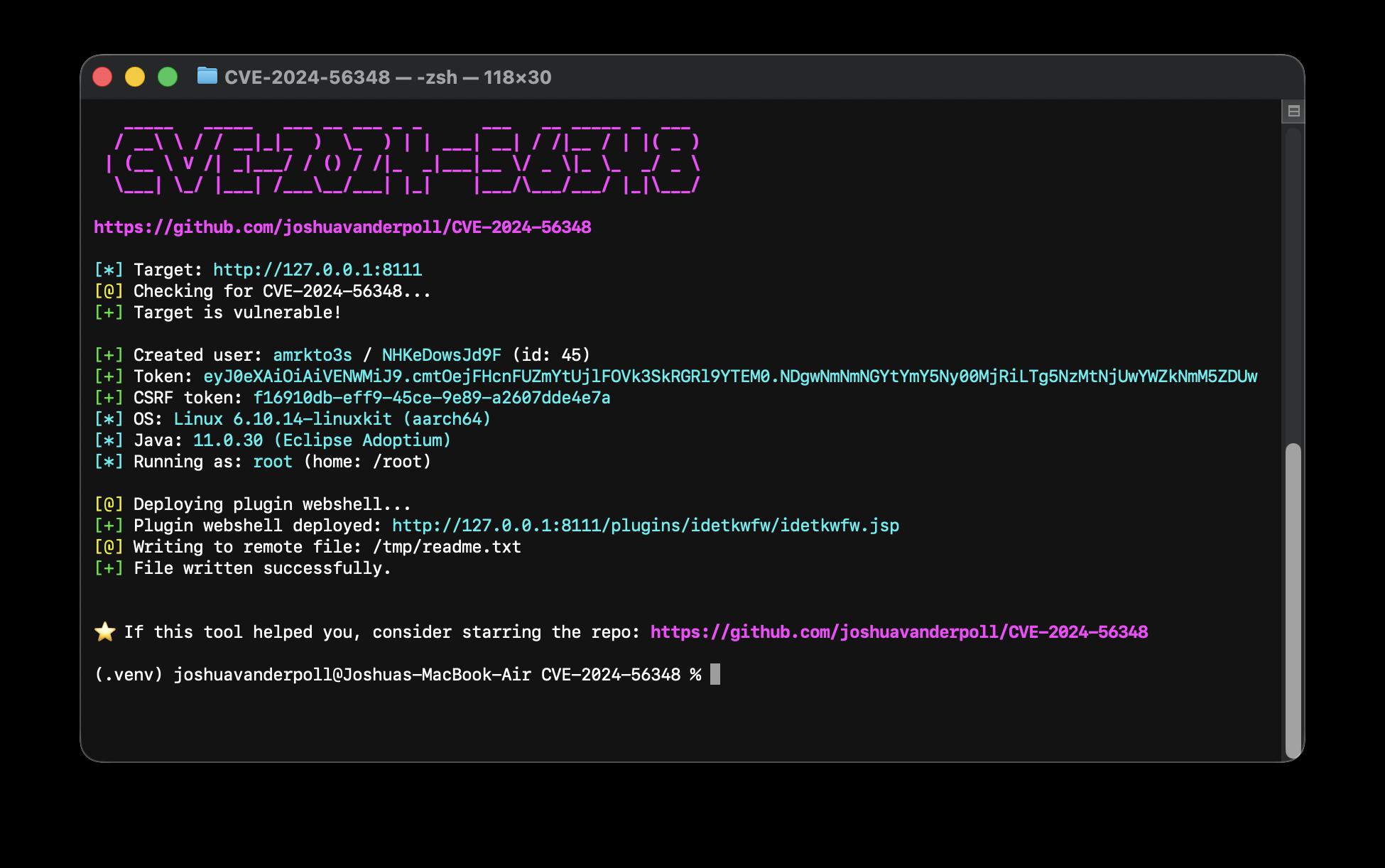This screenshot has width=1385, height=868.
Task: Click the long JWT token string
Action: tap(729, 376)
